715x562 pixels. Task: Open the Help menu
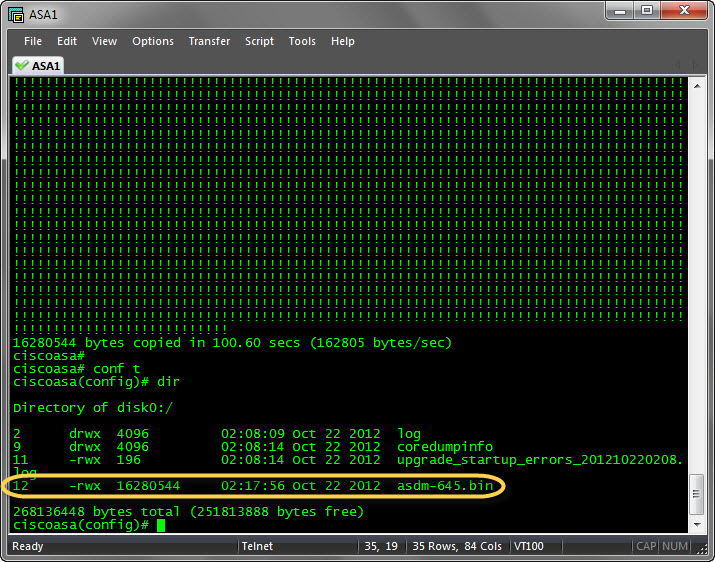342,41
